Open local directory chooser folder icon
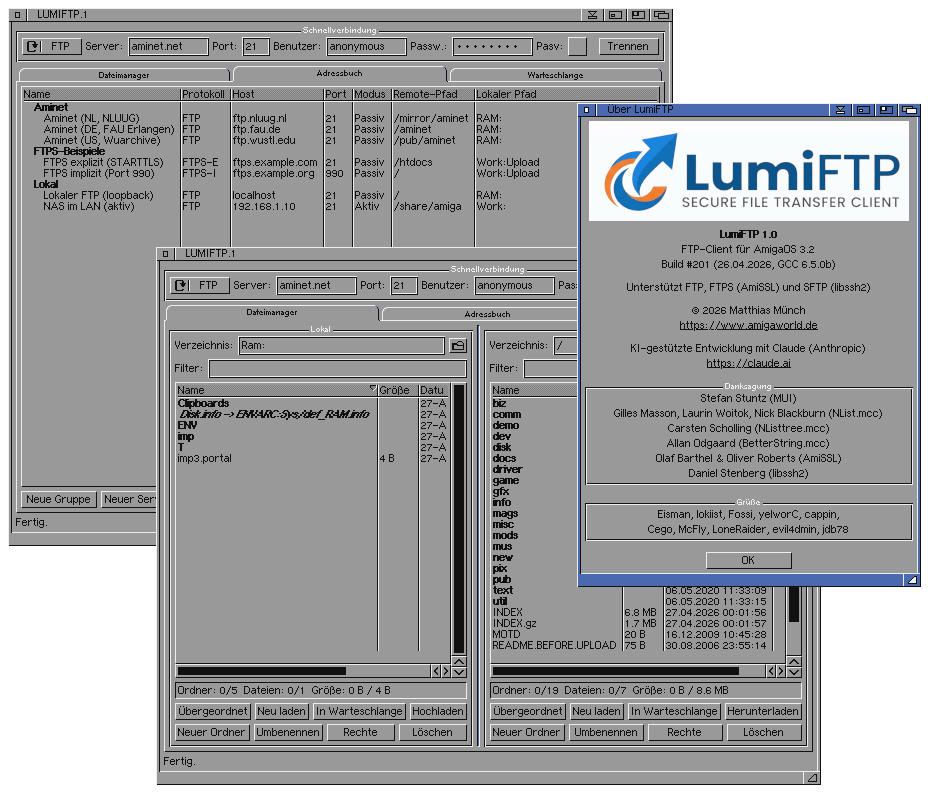This screenshot has height=800, width=940. coord(458,345)
